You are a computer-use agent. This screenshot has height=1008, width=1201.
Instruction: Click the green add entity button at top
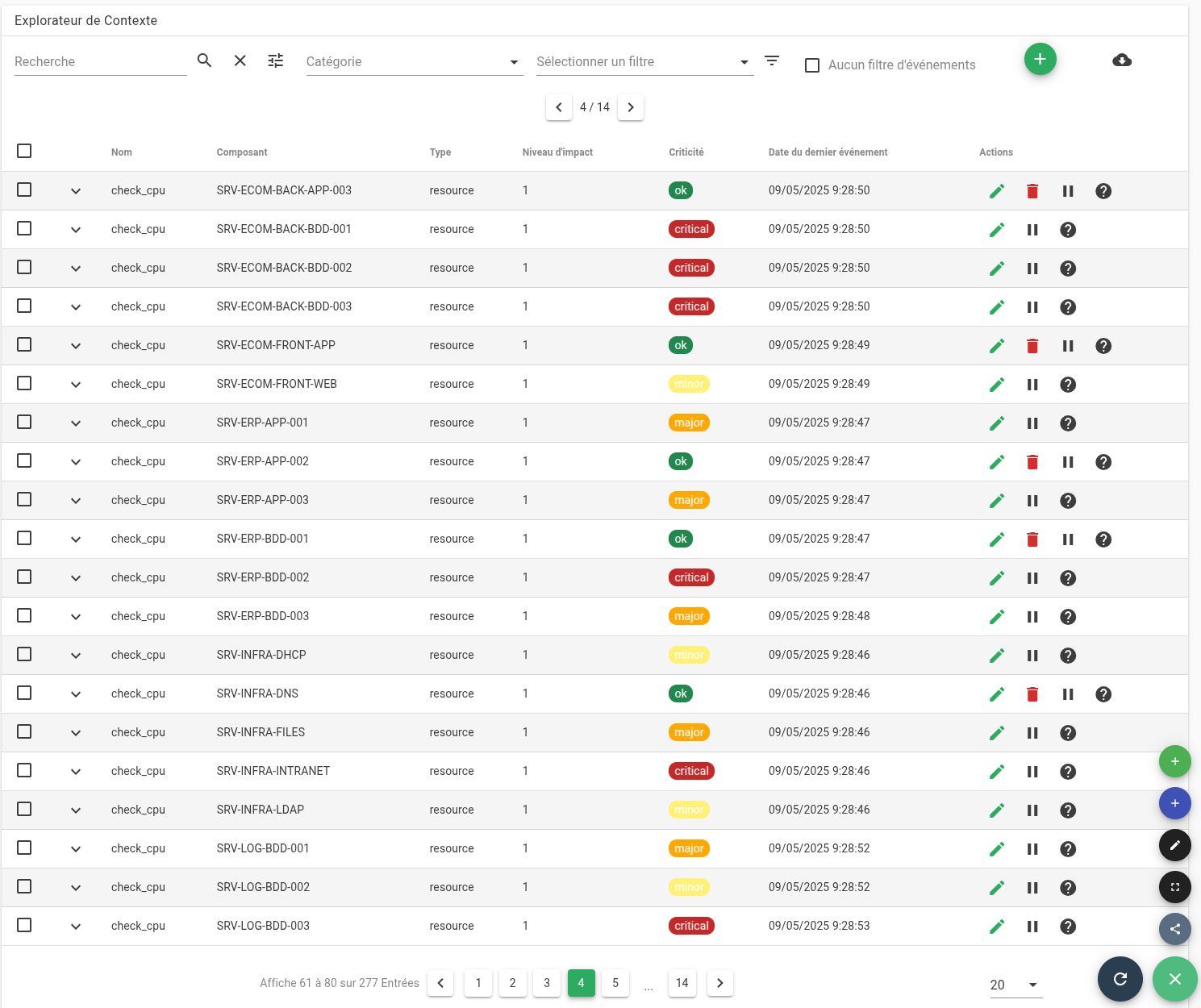point(1040,59)
